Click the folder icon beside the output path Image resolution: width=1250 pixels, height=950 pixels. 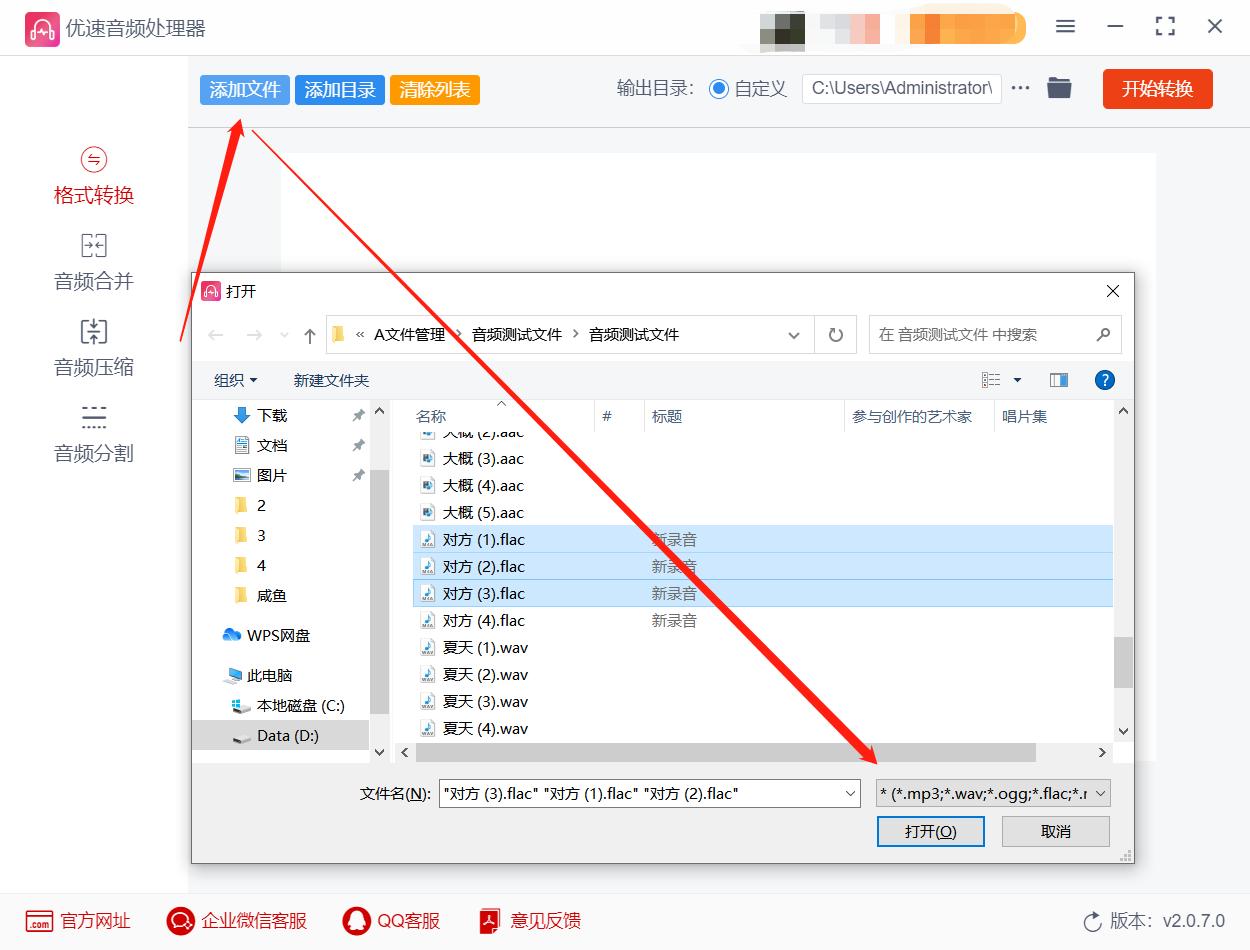1059,88
